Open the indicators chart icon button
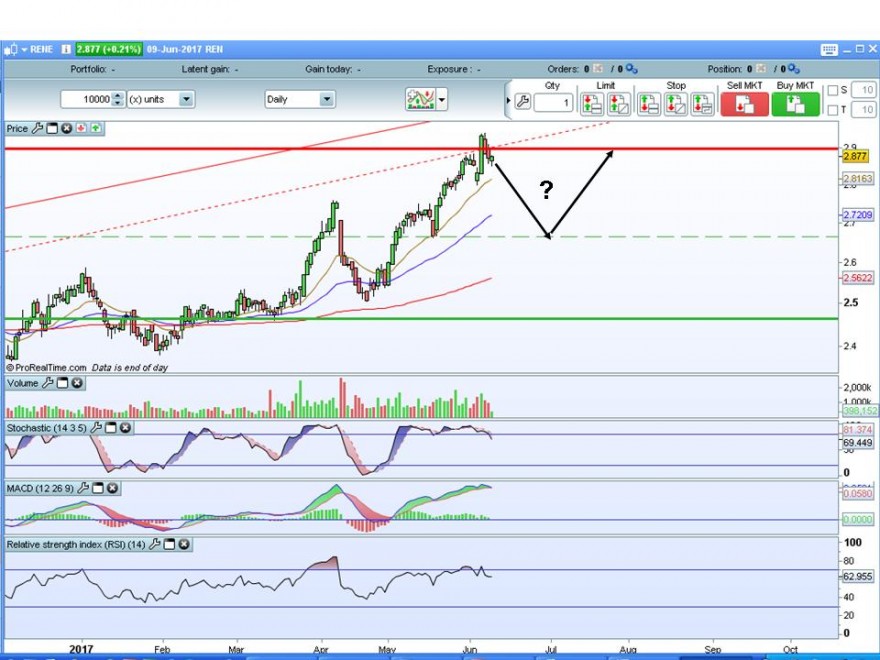The height and width of the screenshot is (660, 880). click(x=420, y=100)
